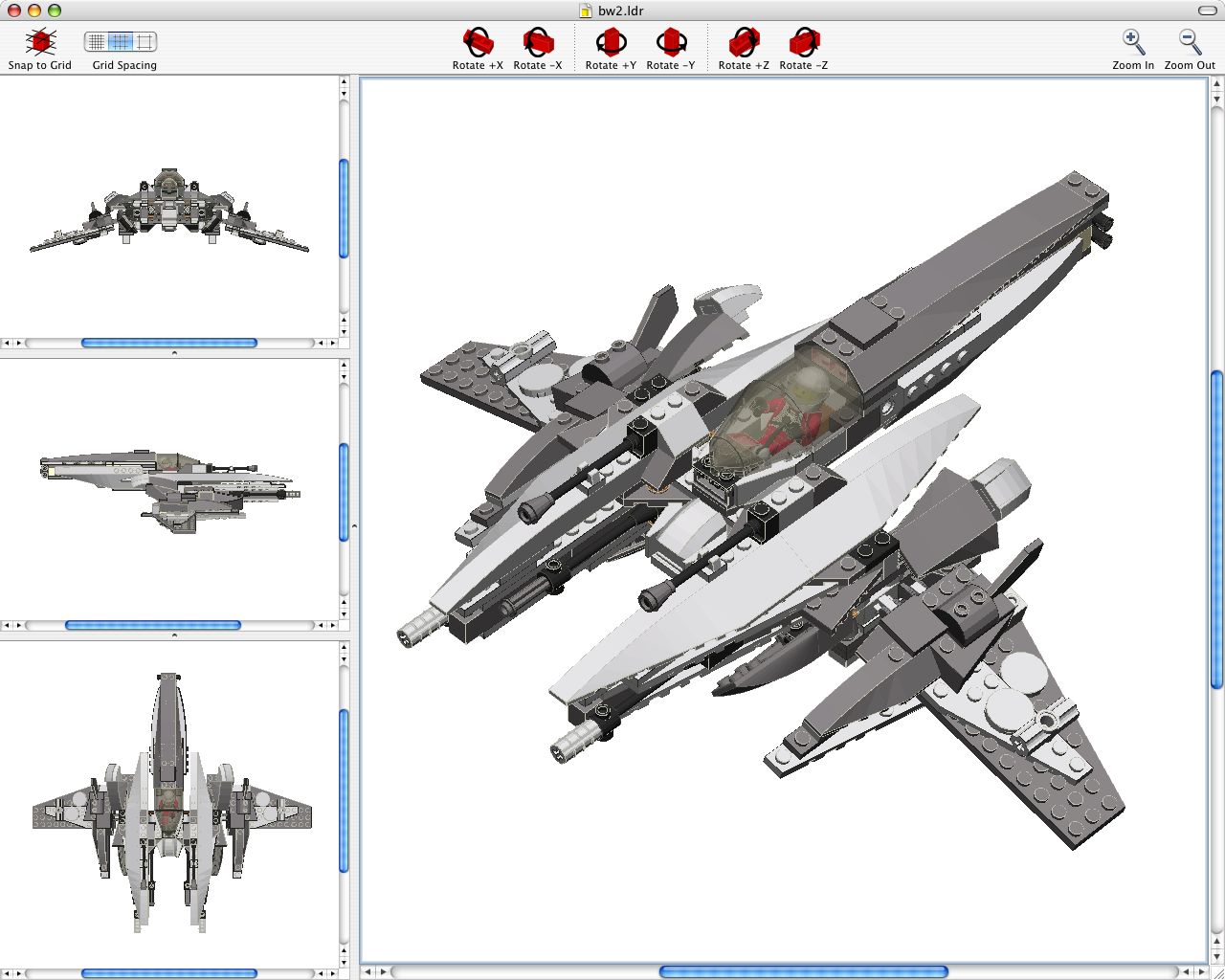
Task: Apply a Rotate +Z rotation
Action: [x=743, y=42]
